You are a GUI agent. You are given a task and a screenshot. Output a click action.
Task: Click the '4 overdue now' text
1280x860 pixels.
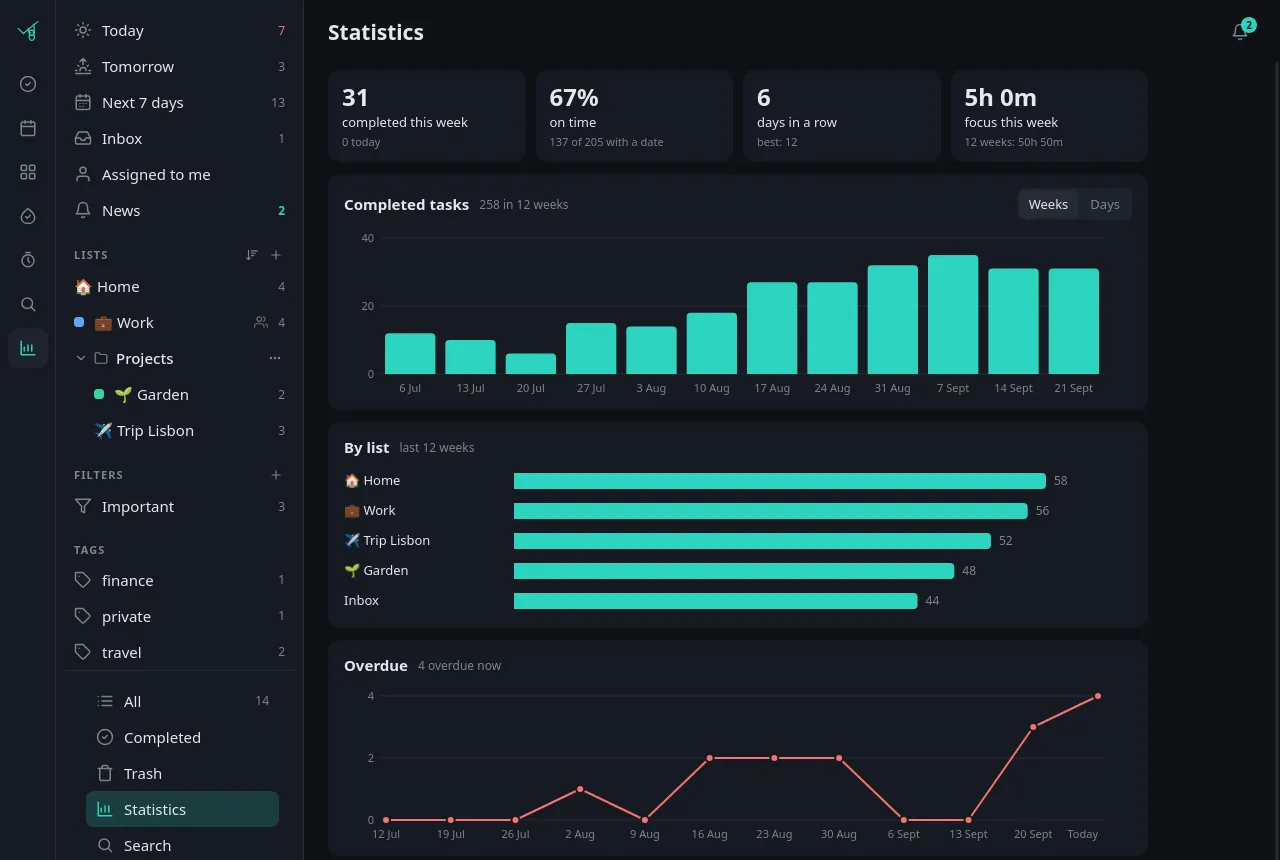(460, 666)
